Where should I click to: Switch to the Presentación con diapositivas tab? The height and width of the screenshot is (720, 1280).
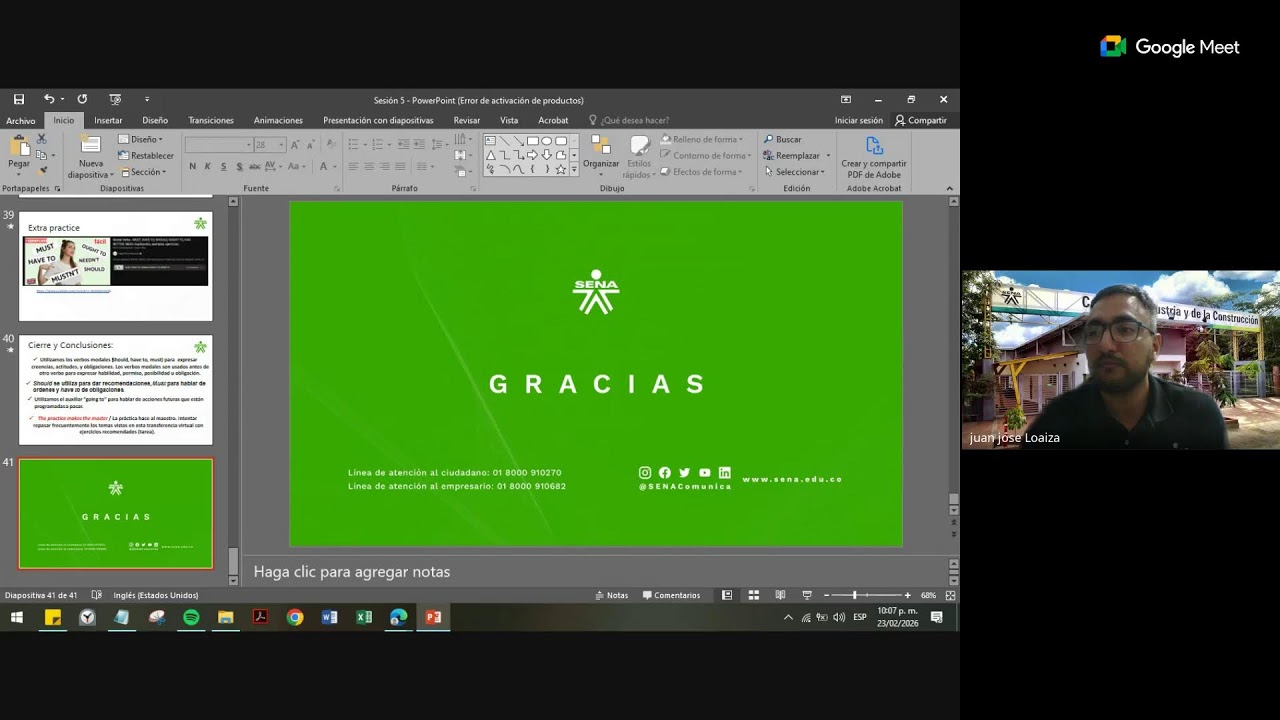click(x=378, y=120)
